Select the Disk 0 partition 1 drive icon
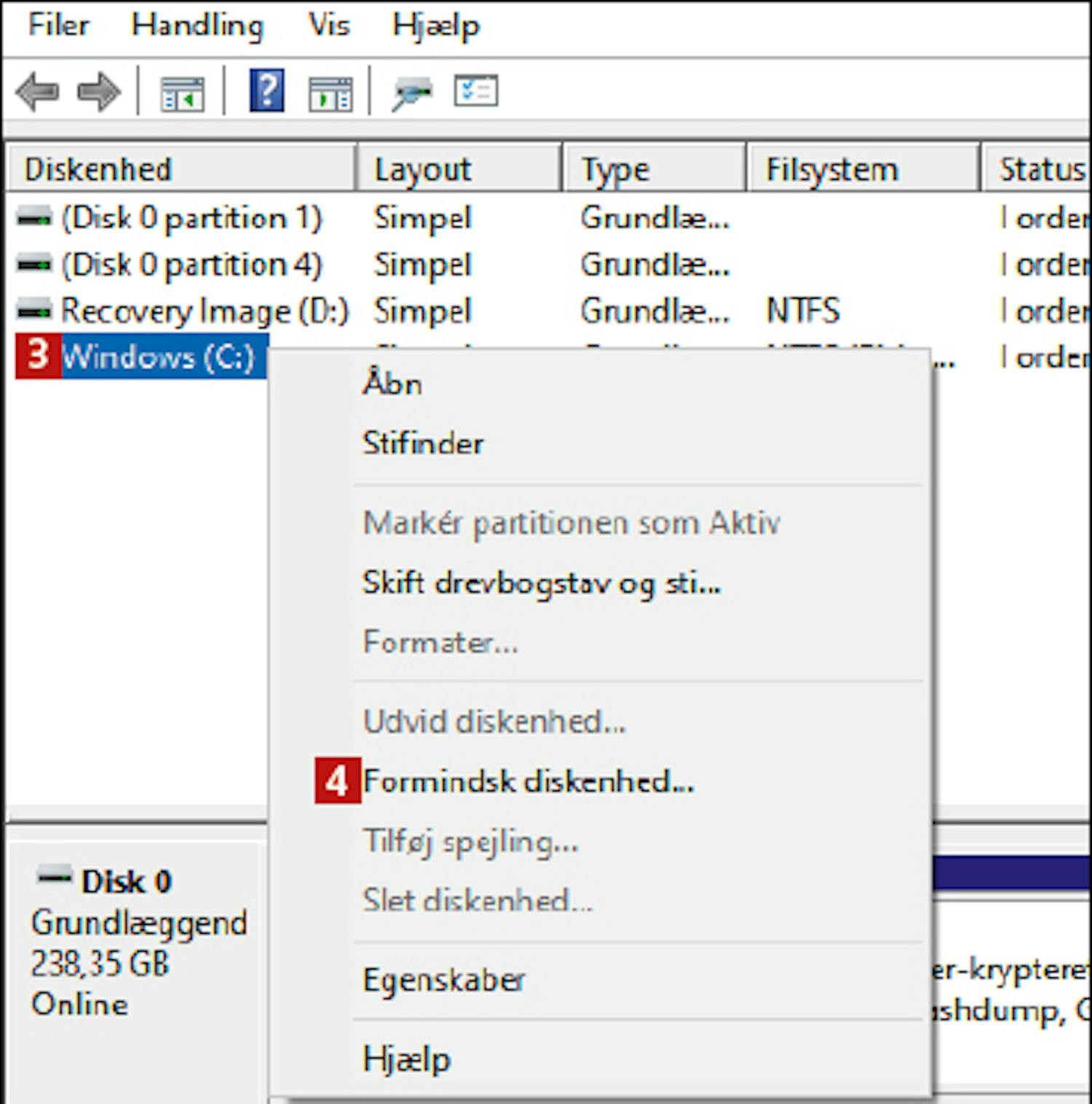 coord(34,218)
